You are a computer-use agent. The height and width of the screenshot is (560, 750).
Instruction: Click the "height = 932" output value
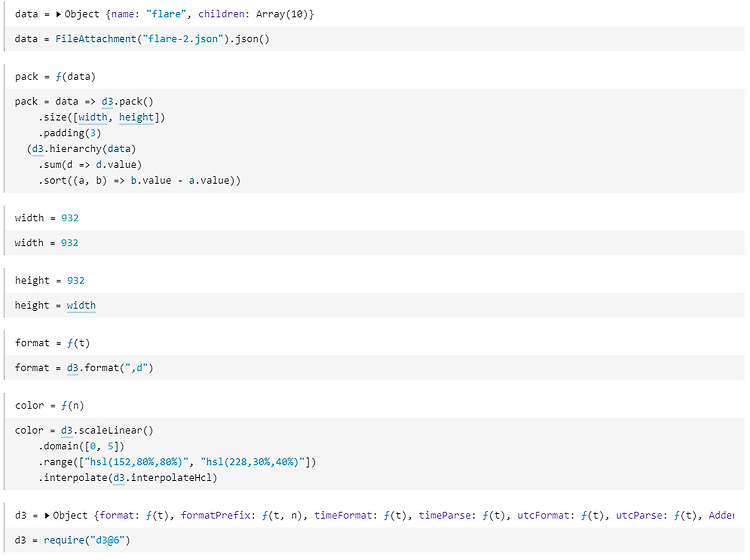[76, 281]
